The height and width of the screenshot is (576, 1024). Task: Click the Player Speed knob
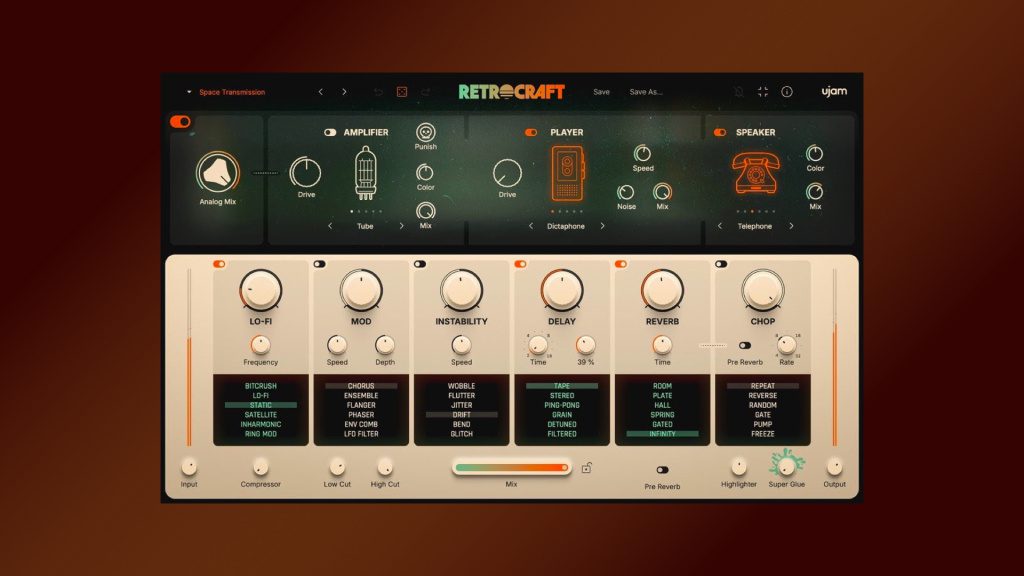(643, 153)
